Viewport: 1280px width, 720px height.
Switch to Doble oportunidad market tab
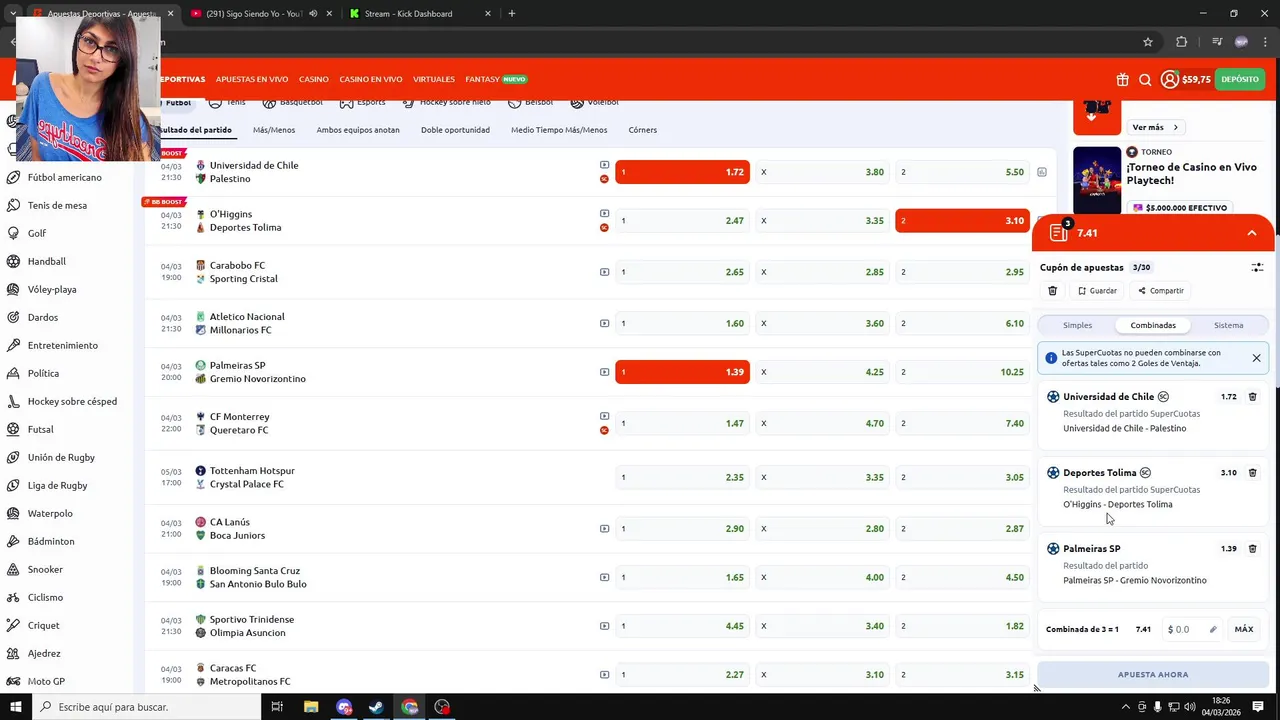pos(455,130)
